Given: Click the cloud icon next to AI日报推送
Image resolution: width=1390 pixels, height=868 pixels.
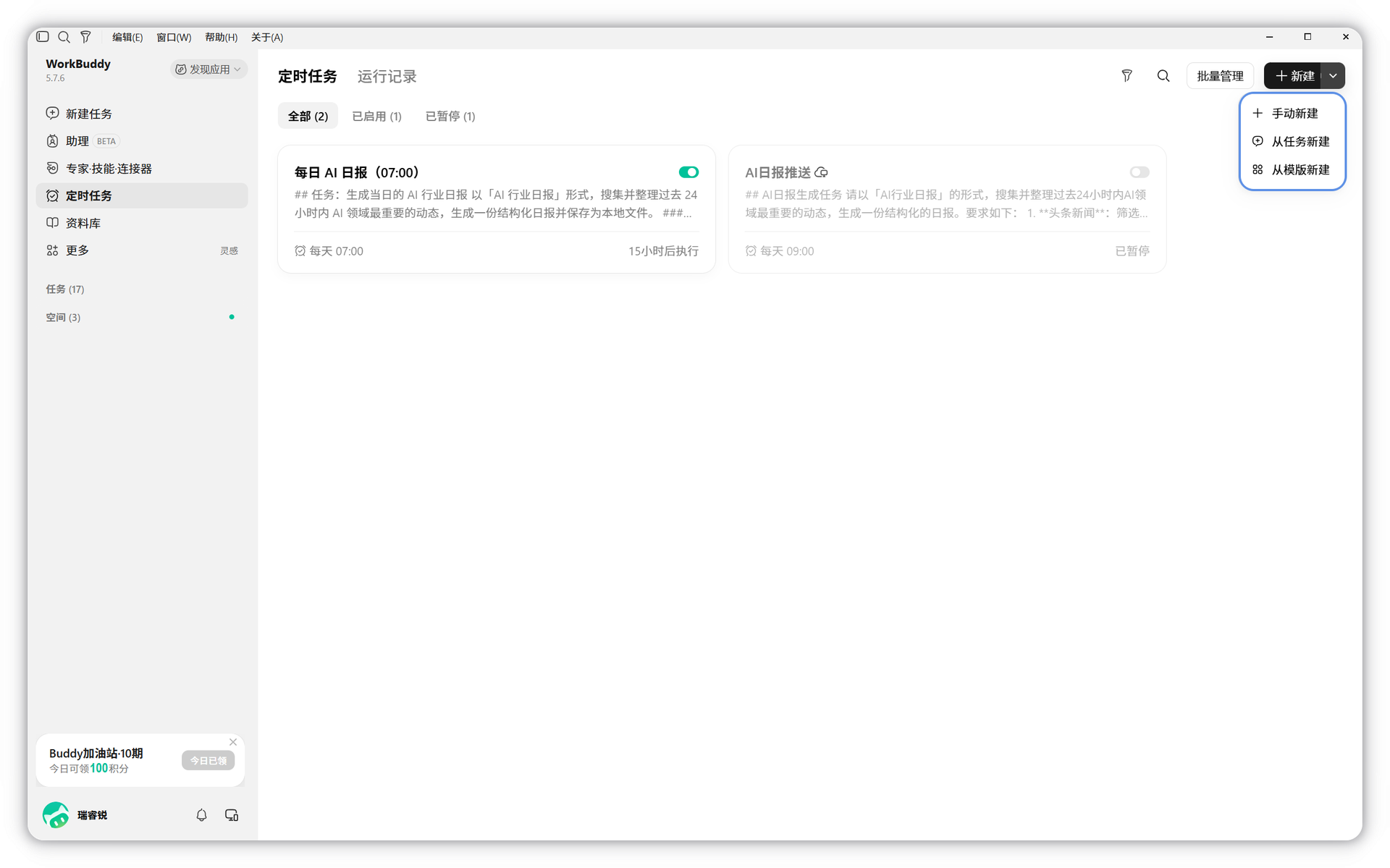Looking at the screenshot, I should click(x=821, y=172).
